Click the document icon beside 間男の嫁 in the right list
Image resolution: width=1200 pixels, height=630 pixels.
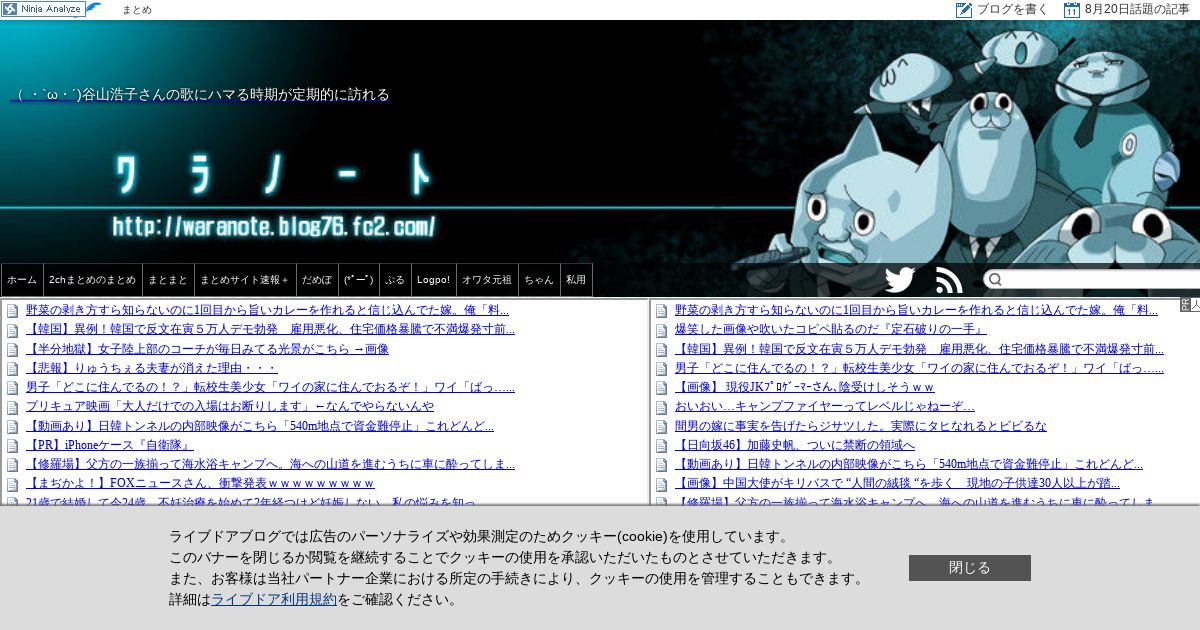coord(662,426)
